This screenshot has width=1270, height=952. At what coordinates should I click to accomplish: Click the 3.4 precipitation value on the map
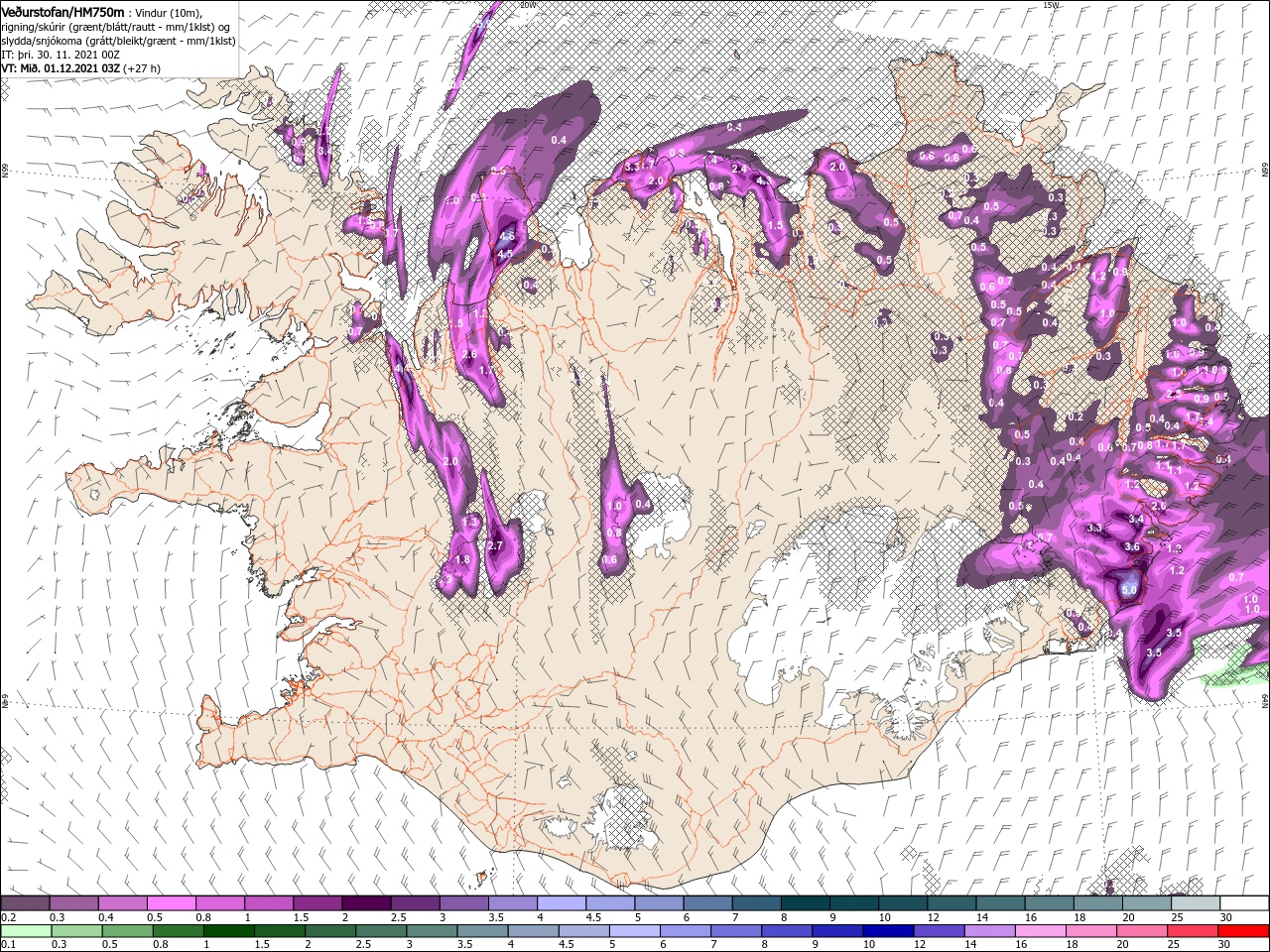click(x=1136, y=519)
